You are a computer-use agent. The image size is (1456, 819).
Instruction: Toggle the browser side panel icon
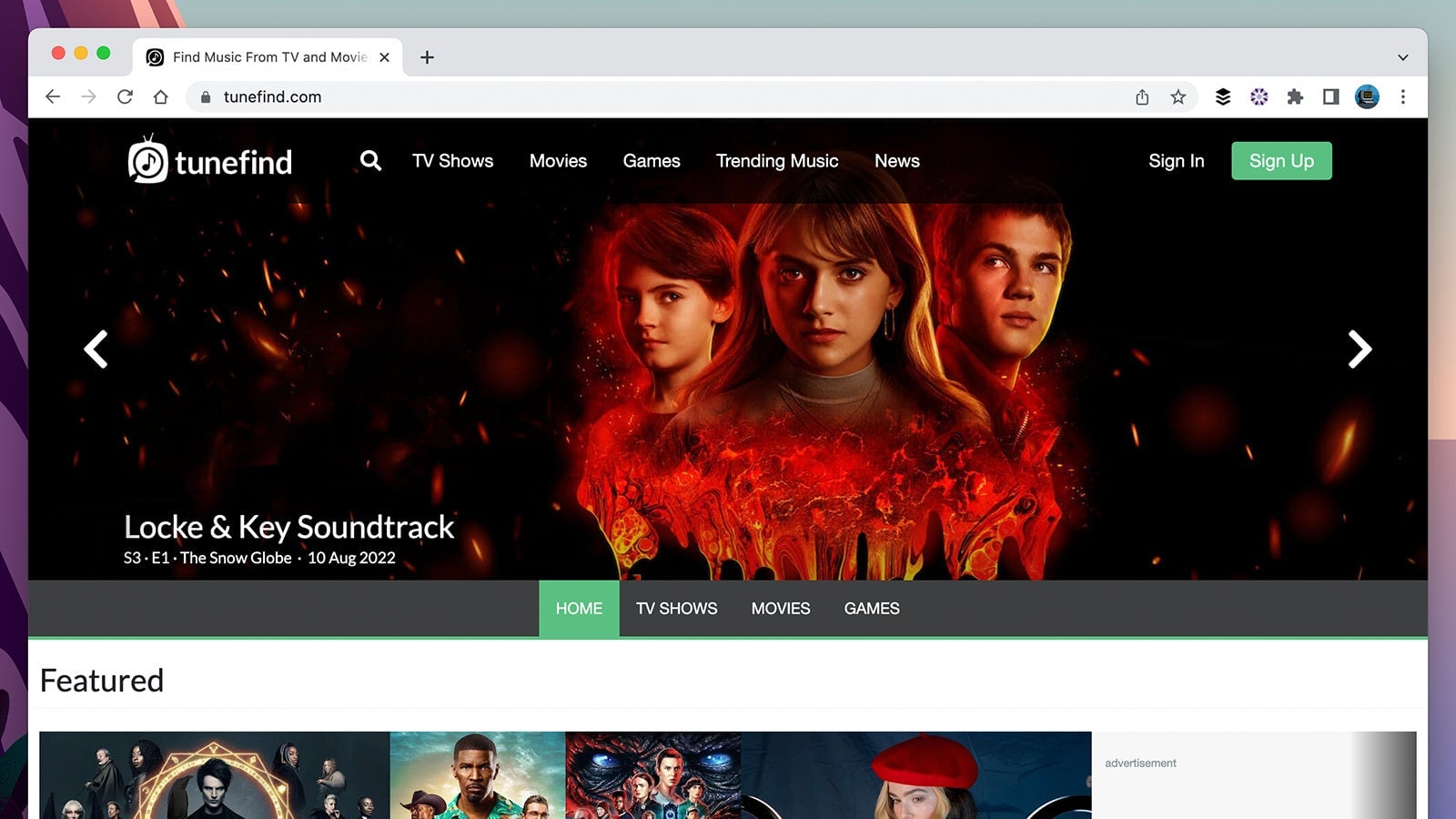coord(1330,96)
